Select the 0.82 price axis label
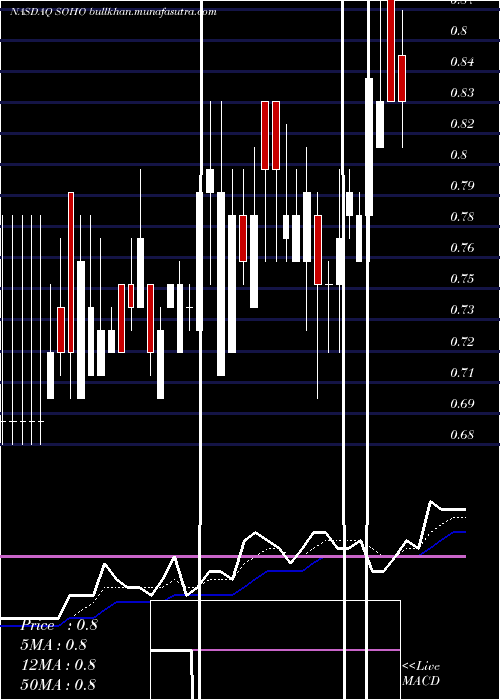This screenshot has height=700, width=500. (462, 124)
